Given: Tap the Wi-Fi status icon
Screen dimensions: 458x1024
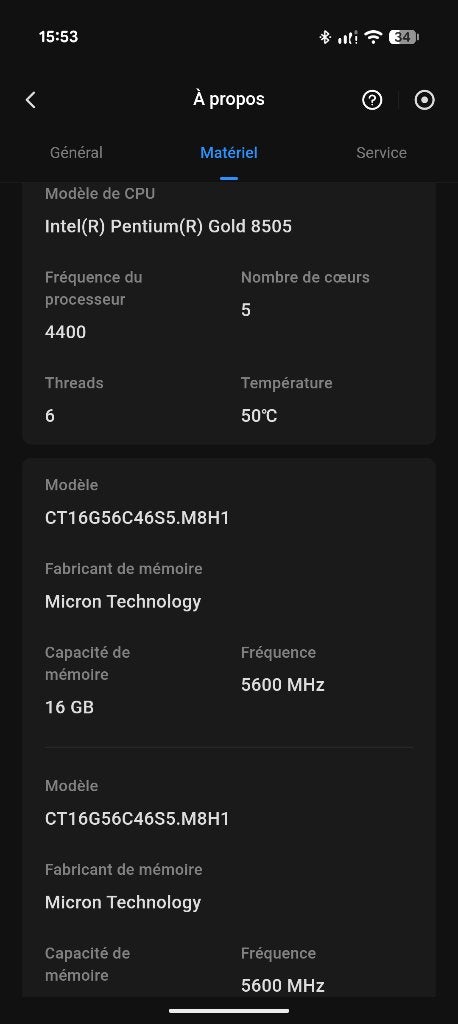Looking at the screenshot, I should 373,37.
